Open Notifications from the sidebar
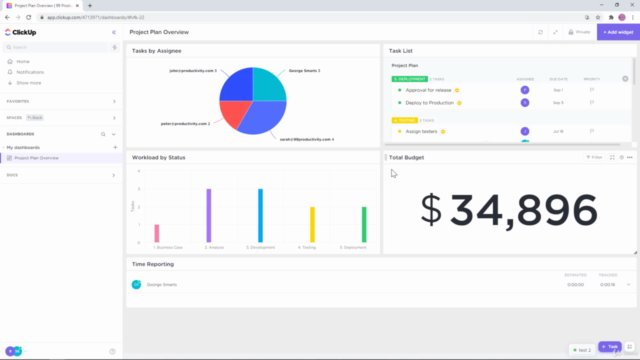The height and width of the screenshot is (360, 640). pos(30,72)
